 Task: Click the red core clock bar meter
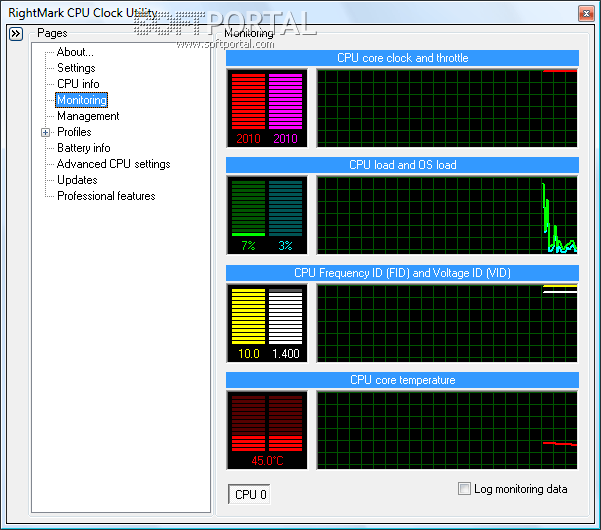click(248, 102)
